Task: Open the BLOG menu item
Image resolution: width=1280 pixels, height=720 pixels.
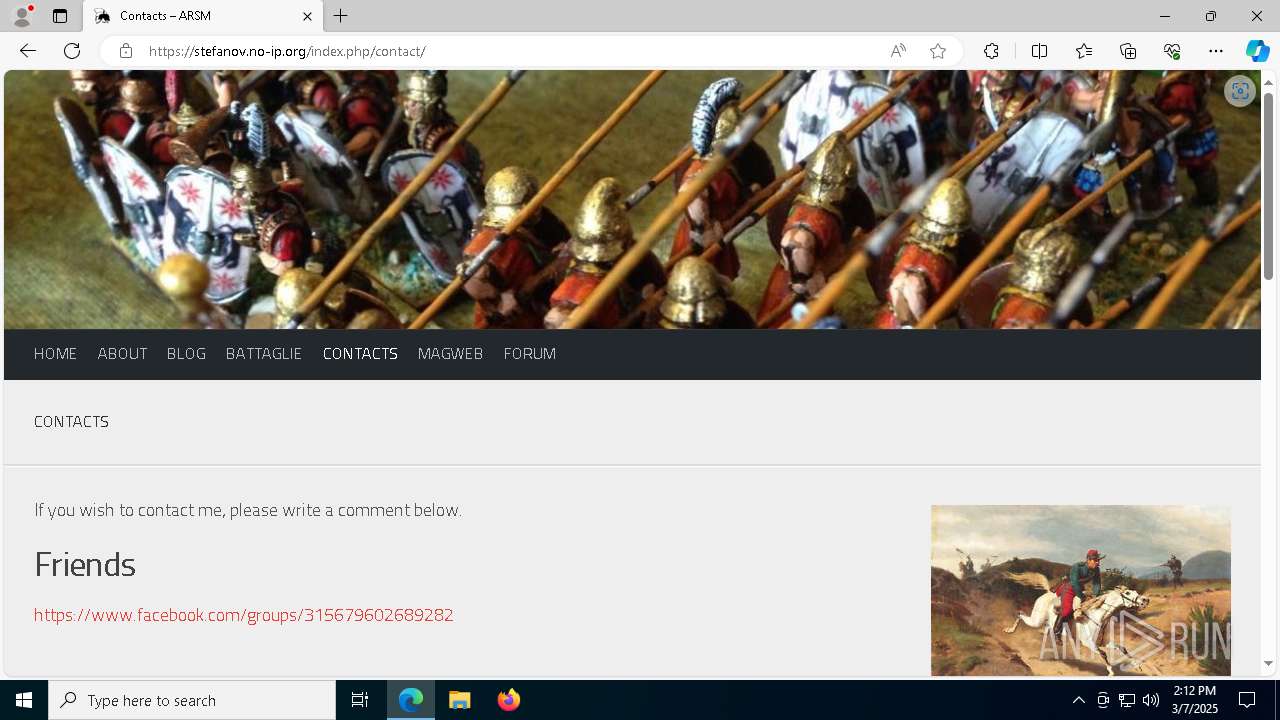Action: point(186,354)
